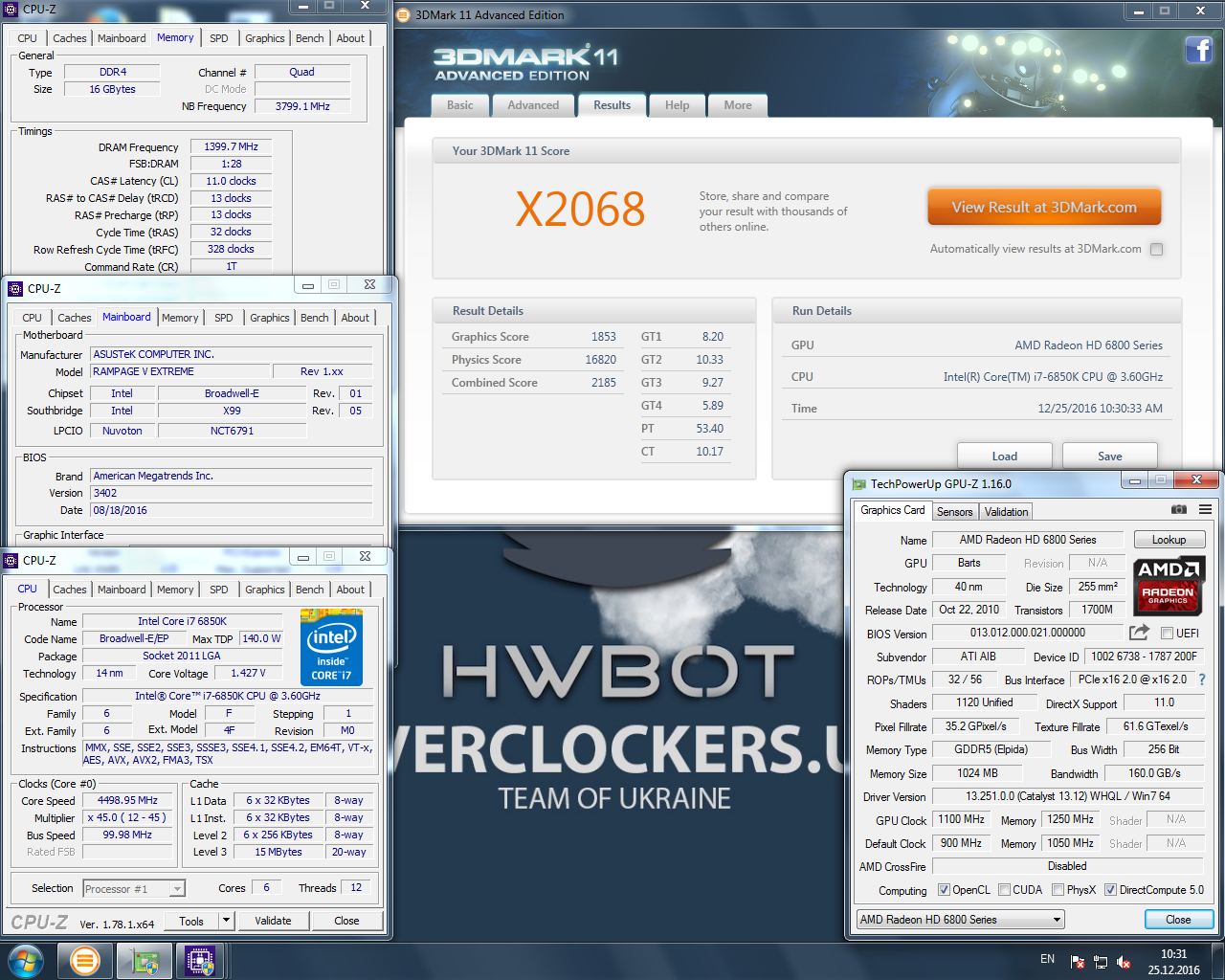1225x980 pixels.
Task: Open the SPD tab in the top CPU-Z window
Action: 219,38
